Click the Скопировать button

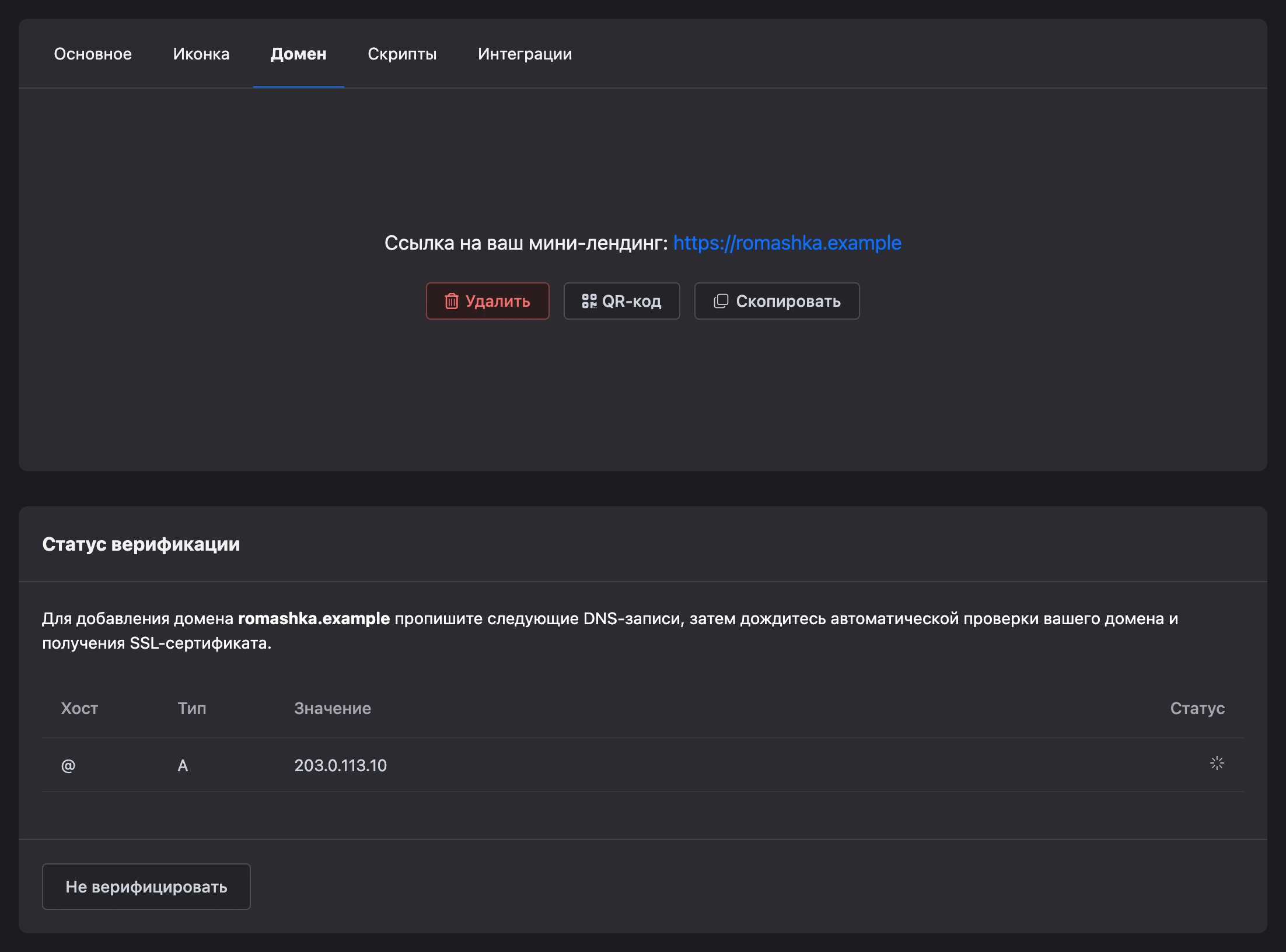777,301
